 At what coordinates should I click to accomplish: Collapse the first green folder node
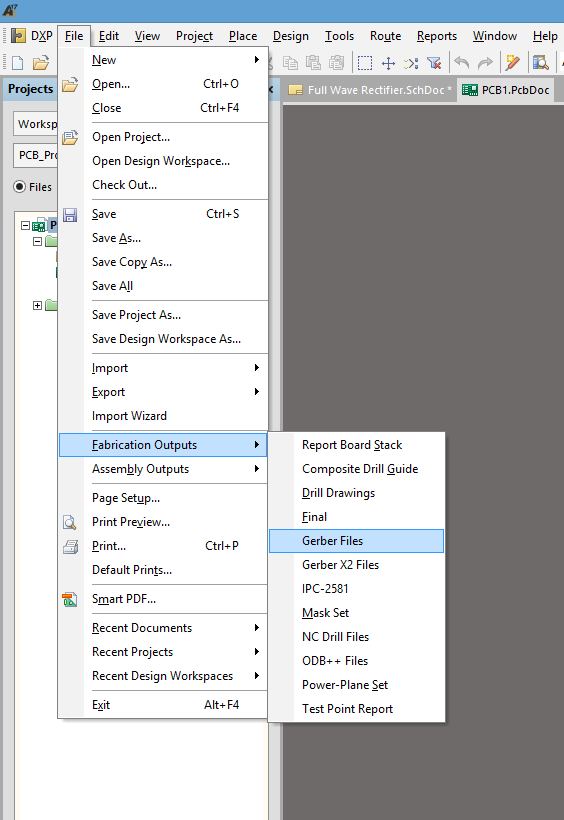37,241
